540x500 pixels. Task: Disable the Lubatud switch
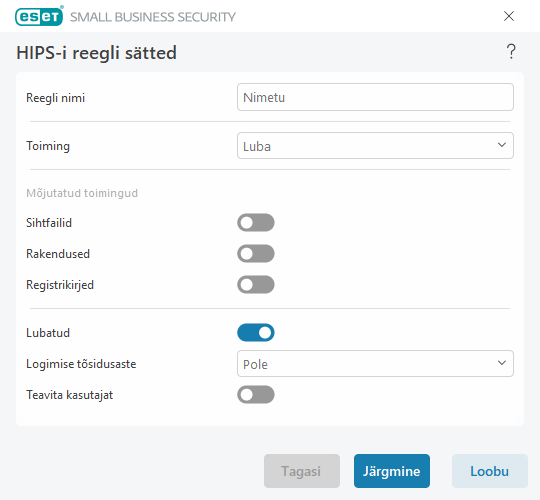256,333
